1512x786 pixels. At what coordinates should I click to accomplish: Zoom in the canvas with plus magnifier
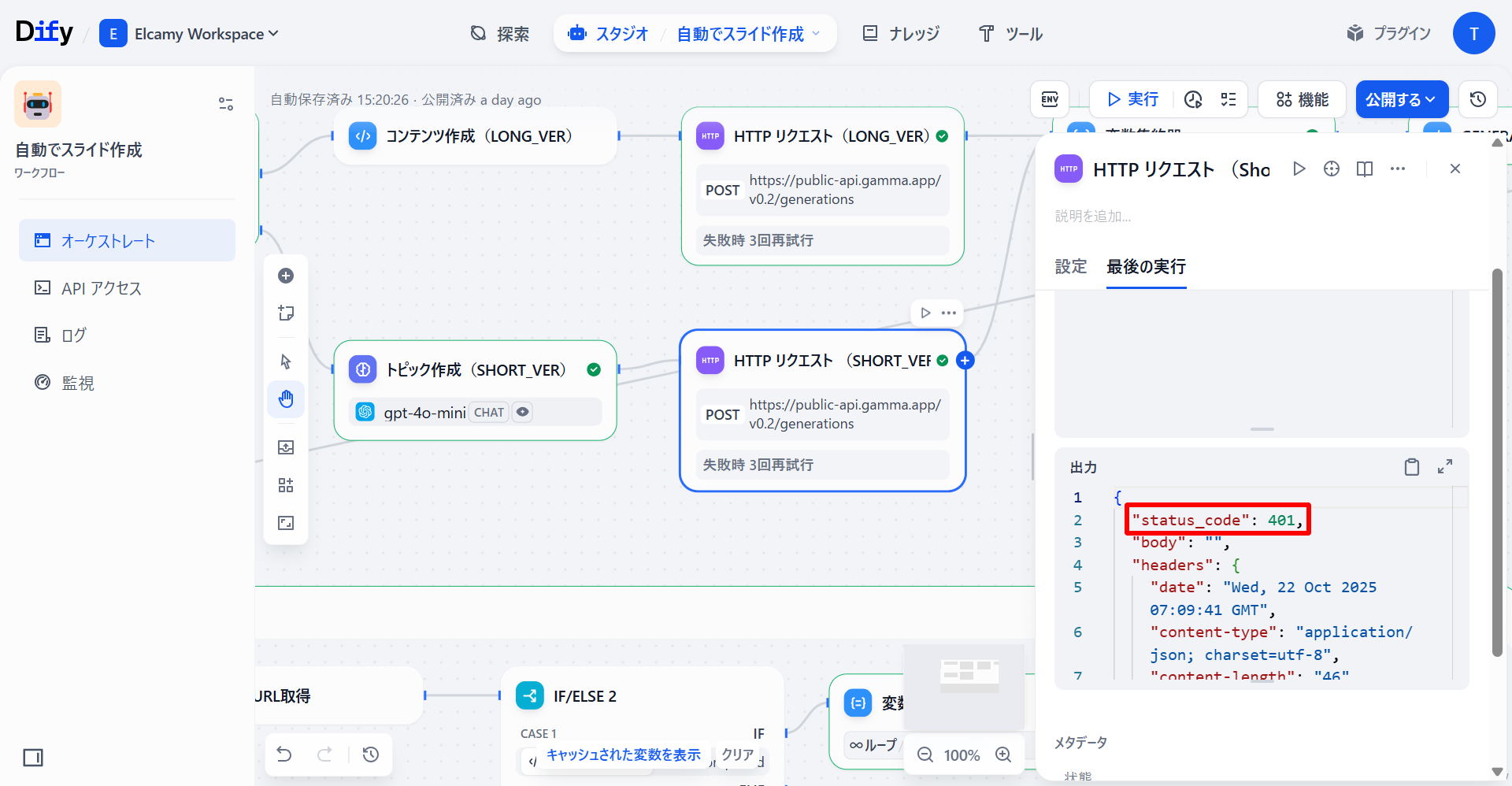1003,754
